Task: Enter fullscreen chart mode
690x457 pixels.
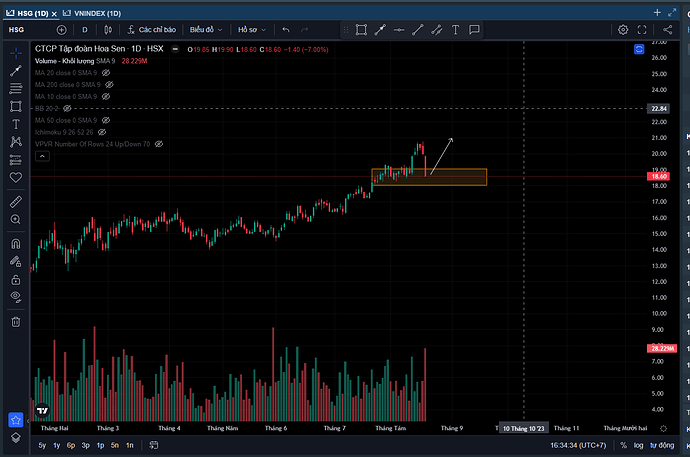Action: pyautogui.click(x=642, y=30)
